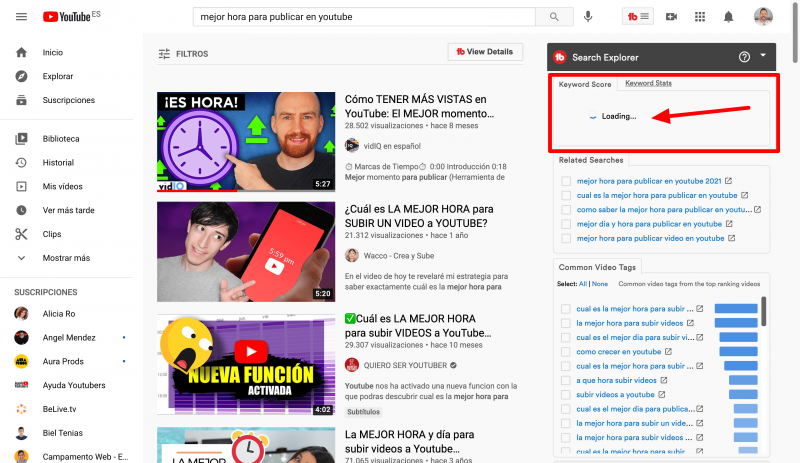Go to Suscripciones in the sidebar
This screenshot has width=800, height=463.
[68, 100]
